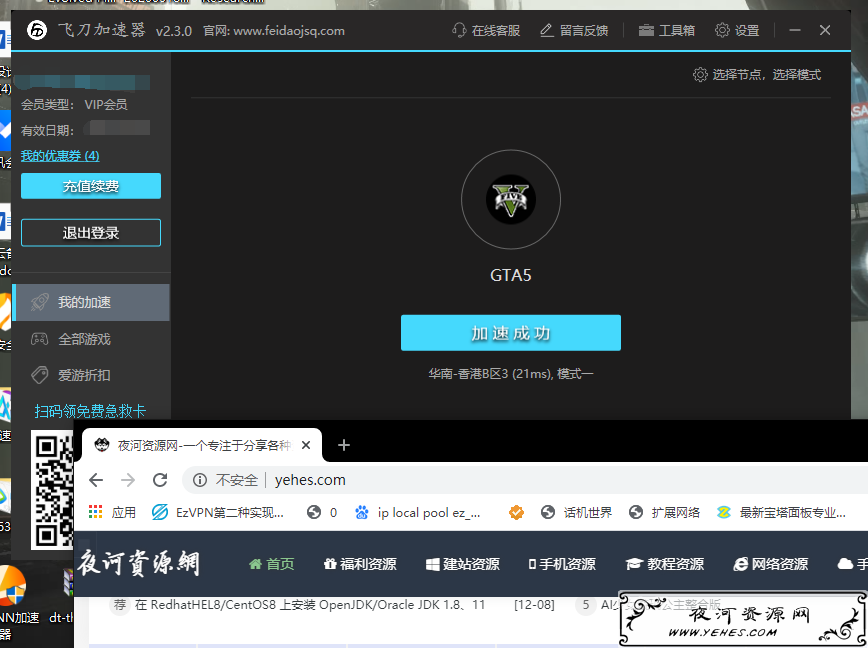Open a new browser tab

[x=344, y=445]
